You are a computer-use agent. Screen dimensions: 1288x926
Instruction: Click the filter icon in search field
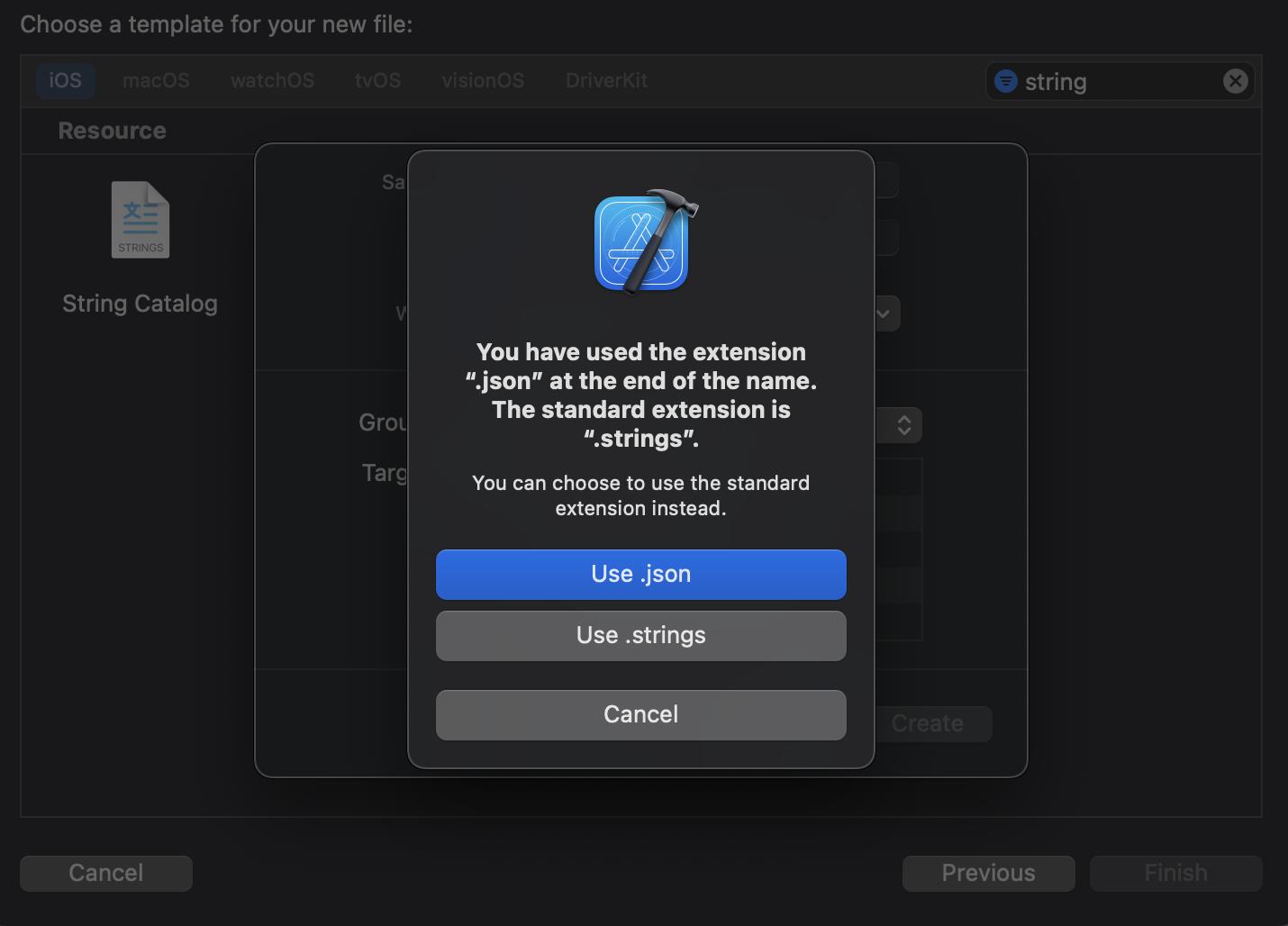click(x=1006, y=81)
